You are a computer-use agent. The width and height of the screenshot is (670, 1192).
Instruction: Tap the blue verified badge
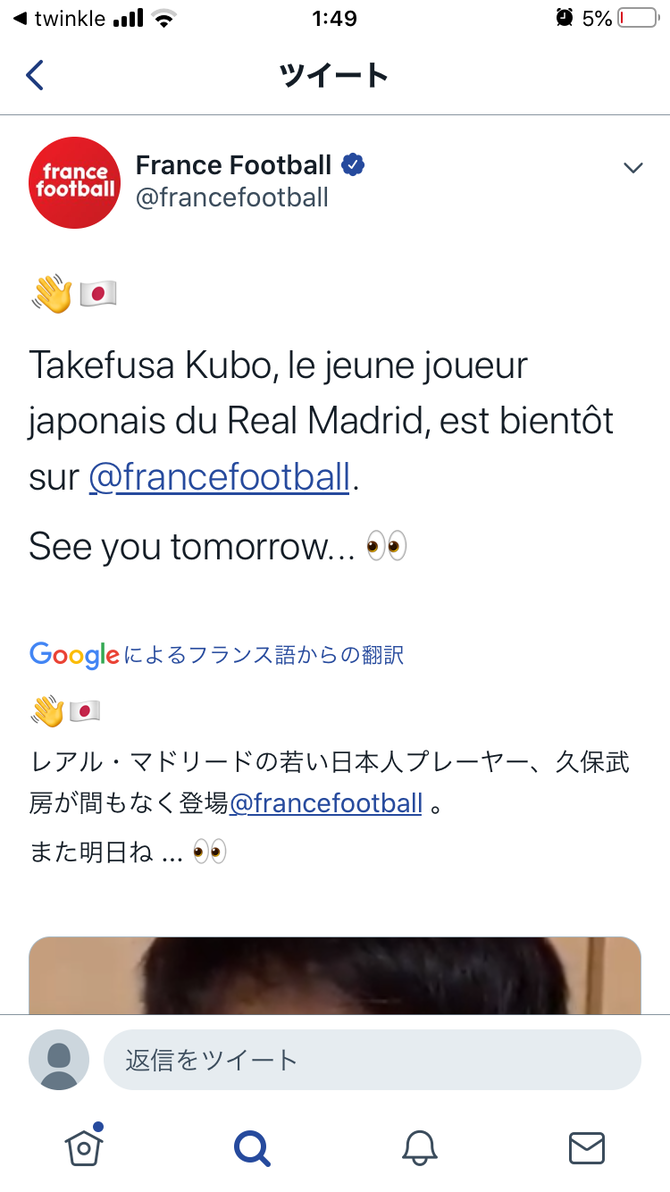pyautogui.click(x=353, y=164)
